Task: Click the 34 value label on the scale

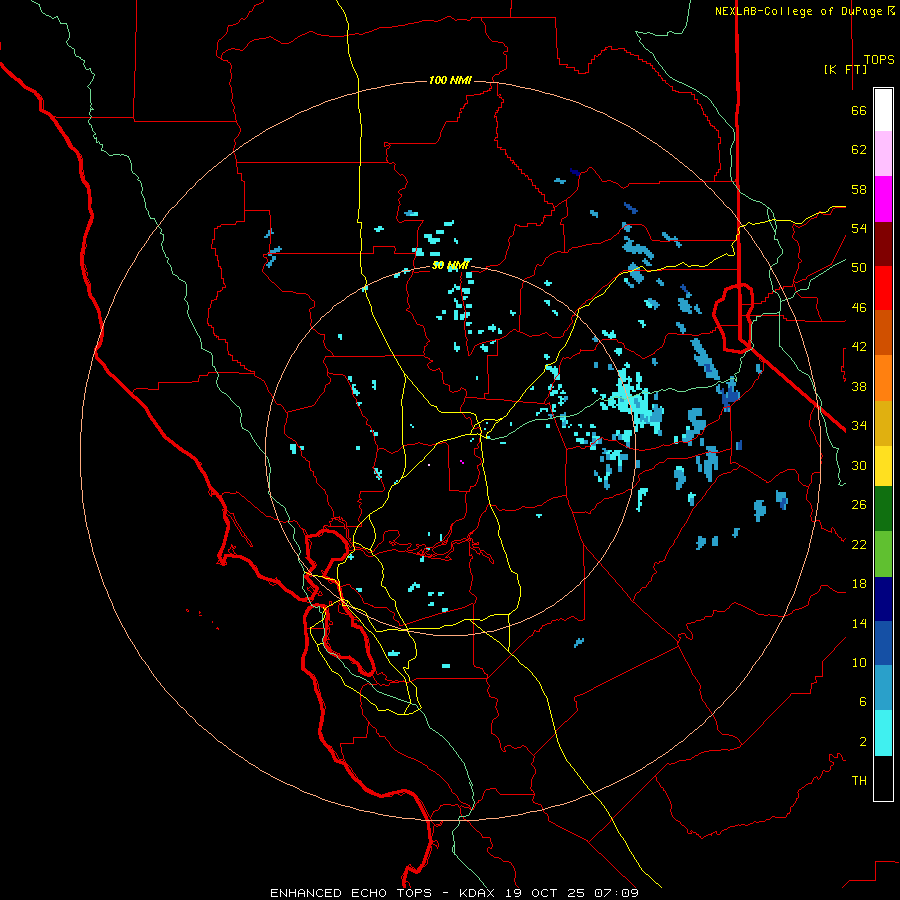Action: 859,425
